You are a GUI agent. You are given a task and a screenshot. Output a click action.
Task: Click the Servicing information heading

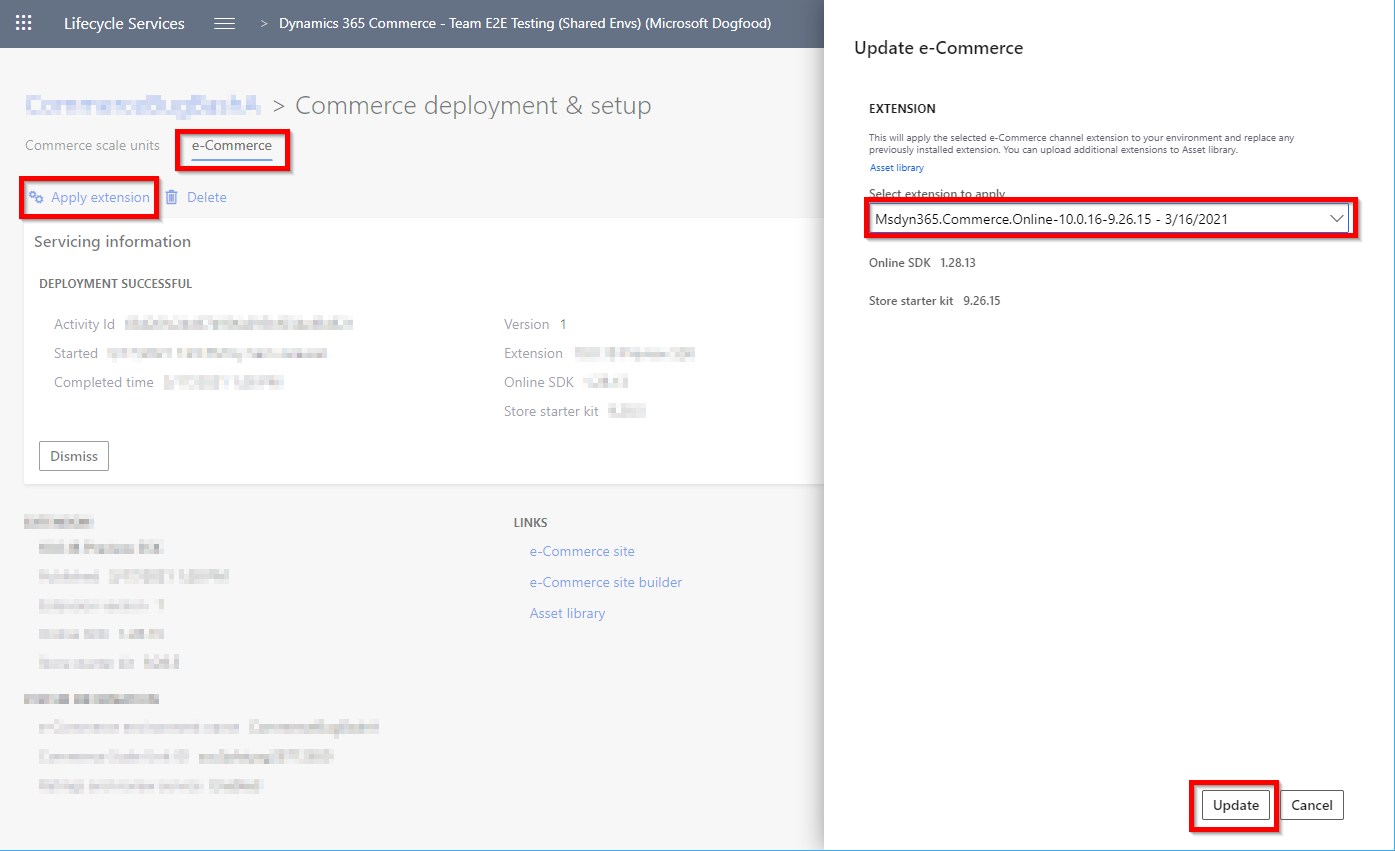click(x=112, y=242)
